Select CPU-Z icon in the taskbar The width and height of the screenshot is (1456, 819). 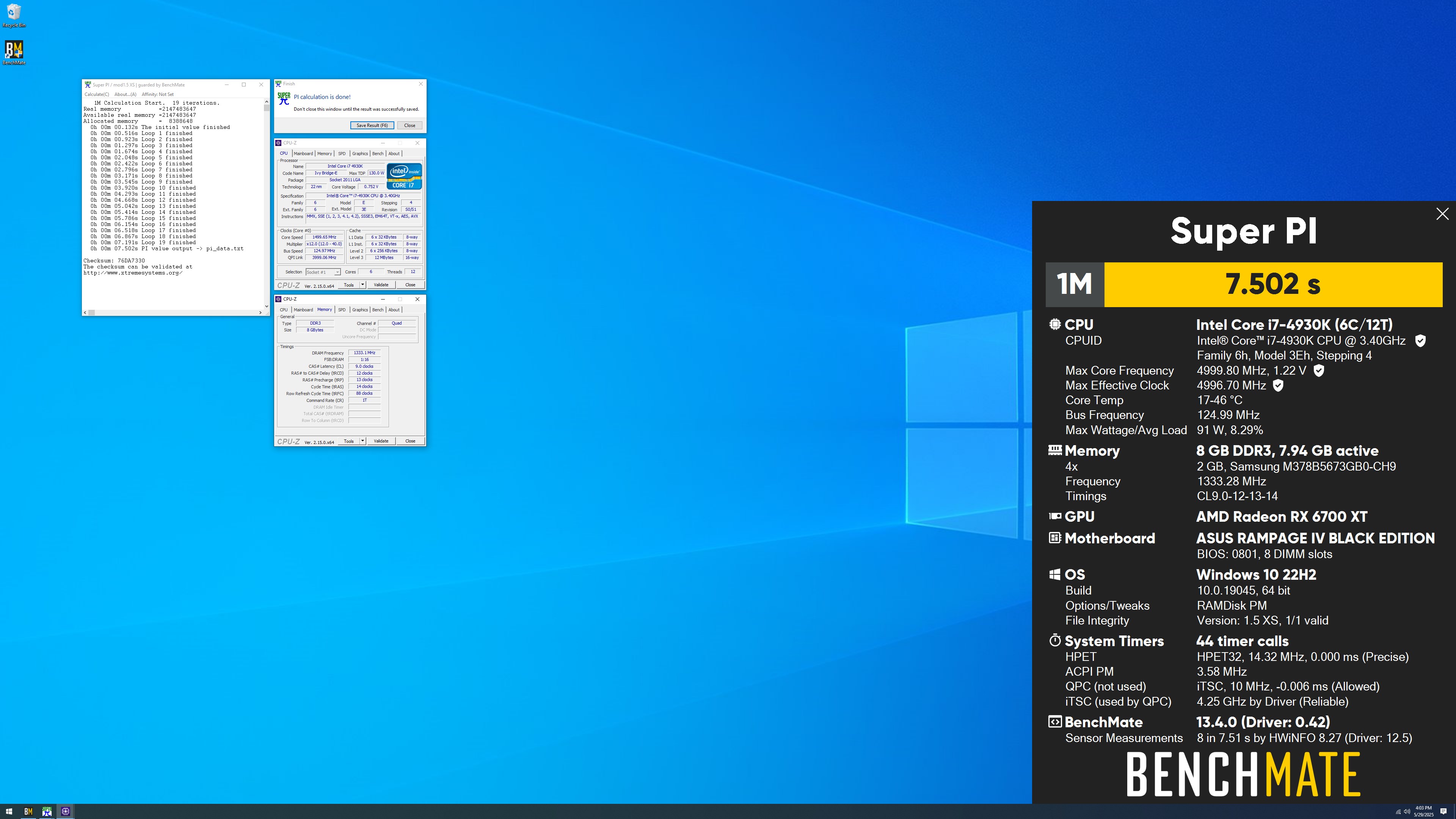[66, 811]
